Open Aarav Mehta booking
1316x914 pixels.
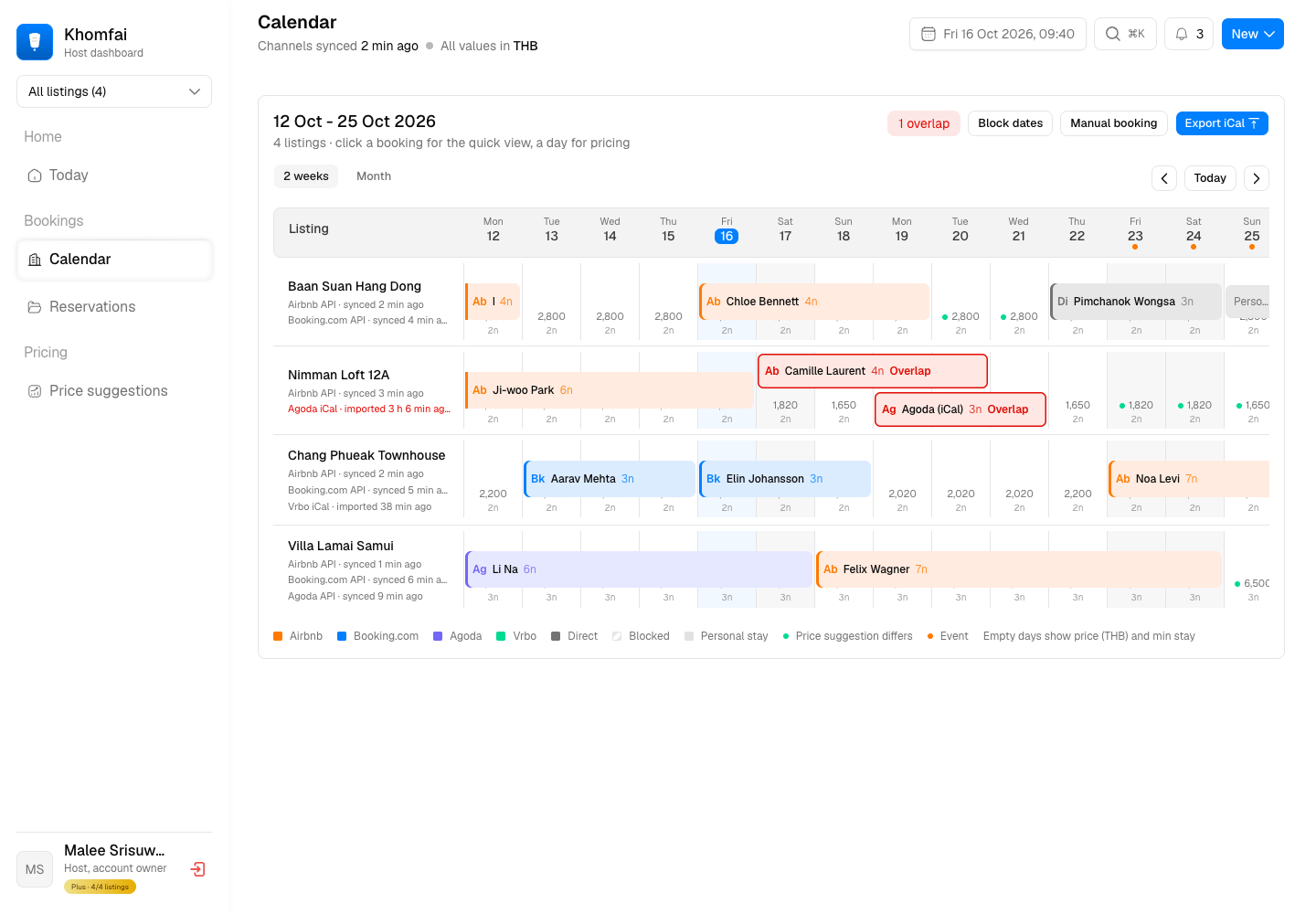pyautogui.click(x=610, y=479)
